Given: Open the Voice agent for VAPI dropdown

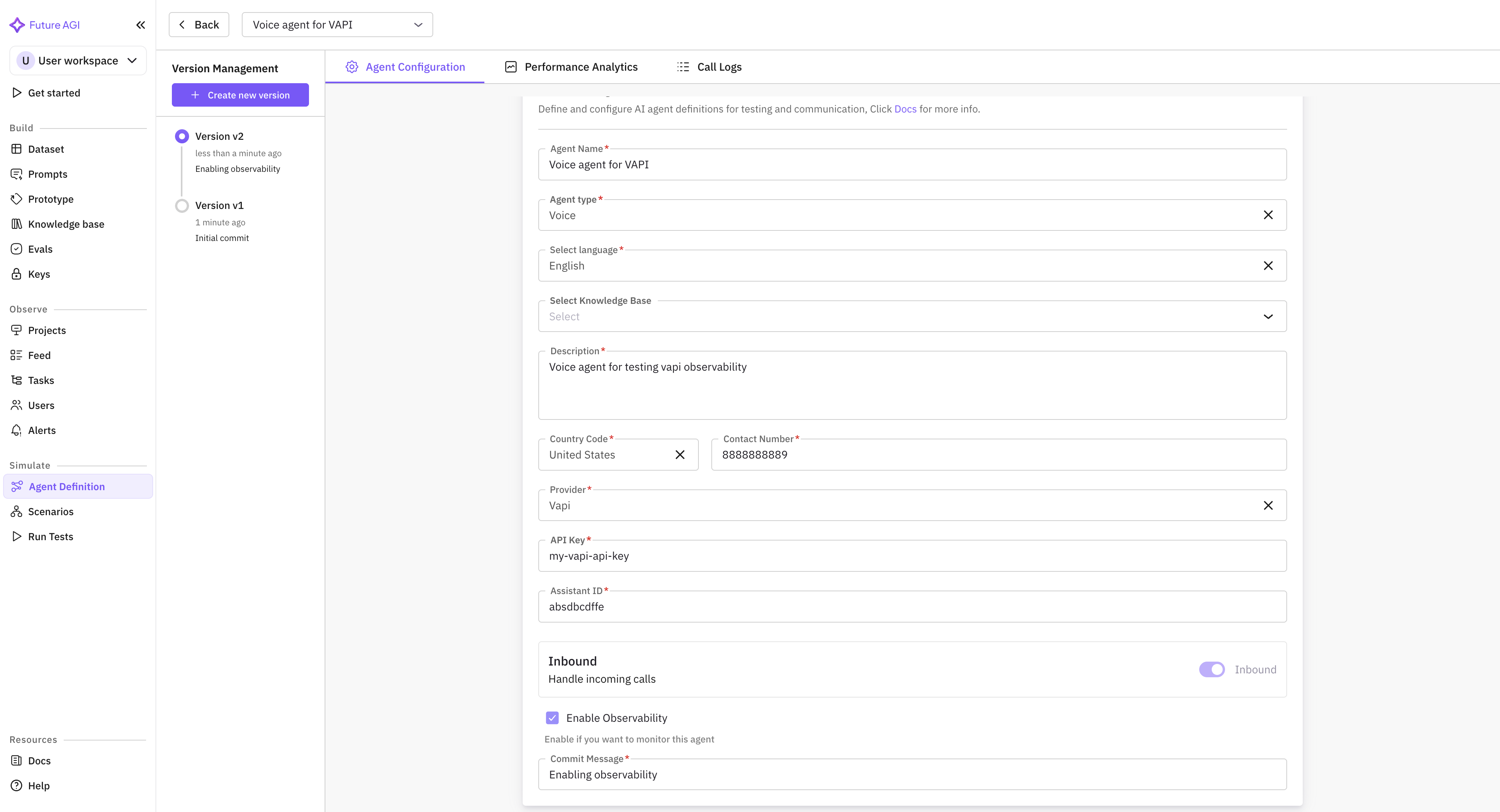Looking at the screenshot, I should click(337, 25).
